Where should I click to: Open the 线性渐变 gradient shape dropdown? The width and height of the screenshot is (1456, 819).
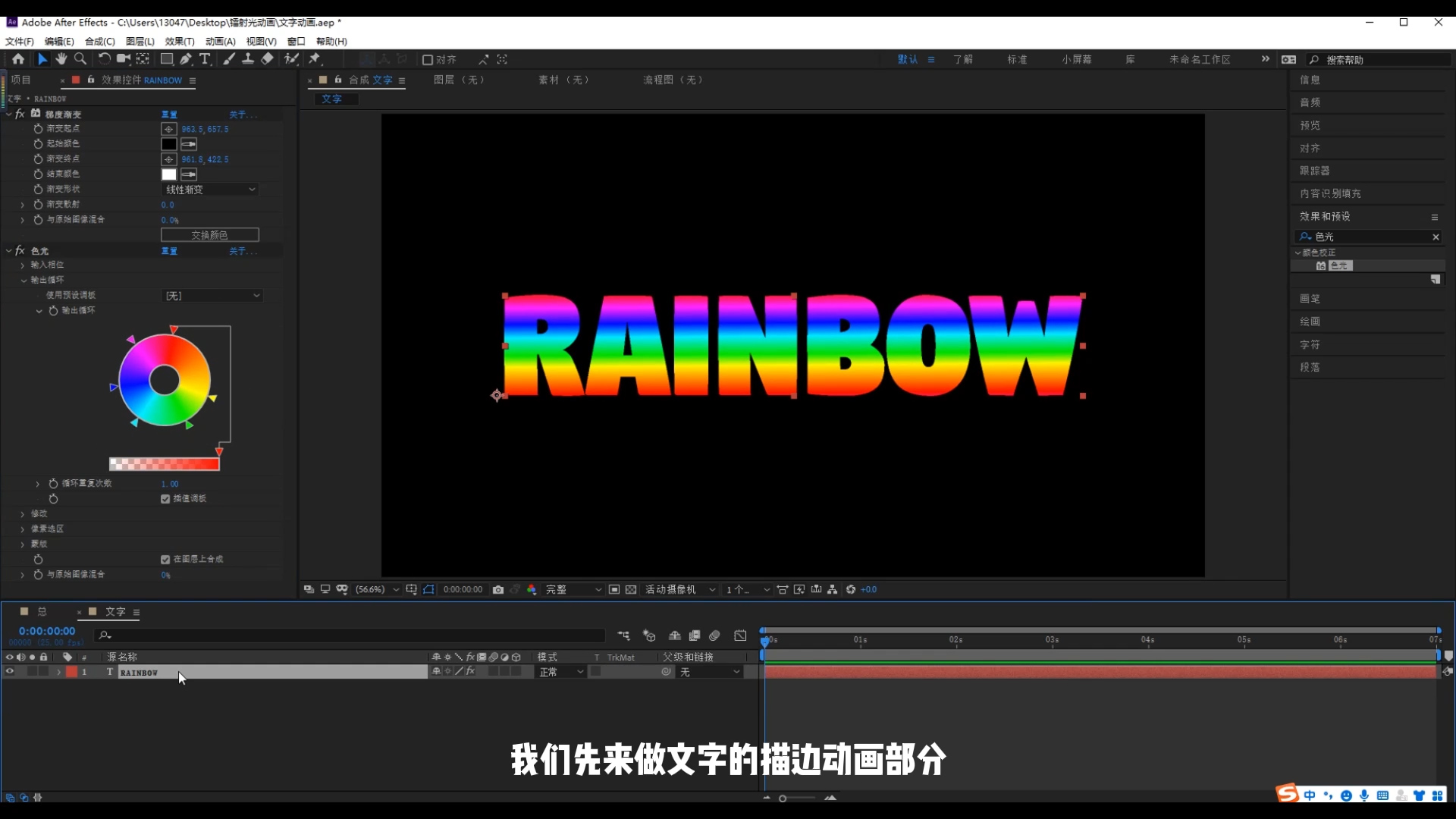[x=210, y=190]
